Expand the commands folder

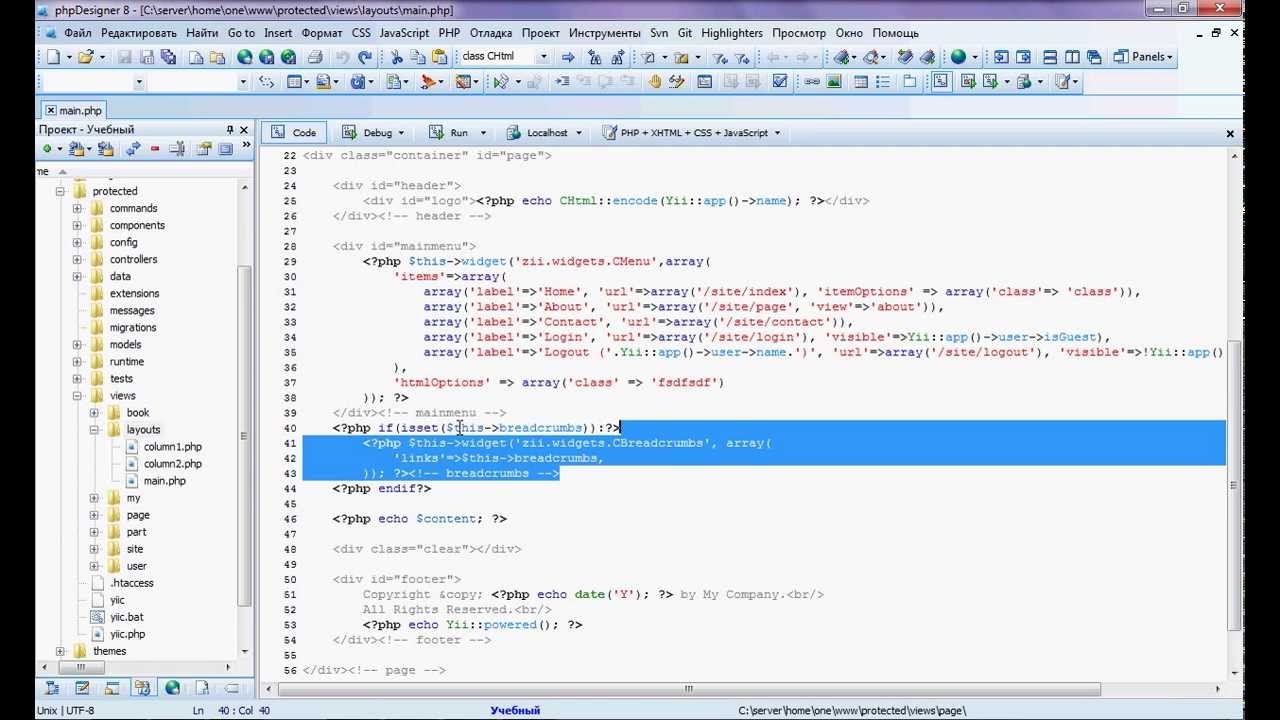pyautogui.click(x=77, y=208)
